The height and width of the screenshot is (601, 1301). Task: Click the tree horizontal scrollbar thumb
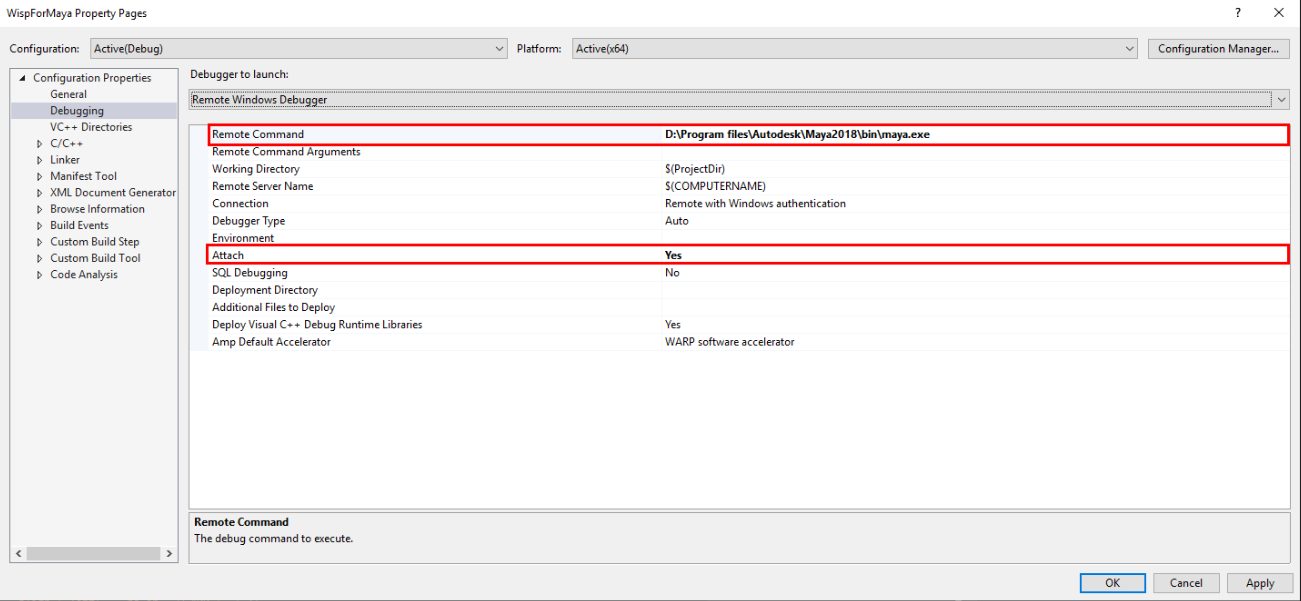tap(93, 553)
